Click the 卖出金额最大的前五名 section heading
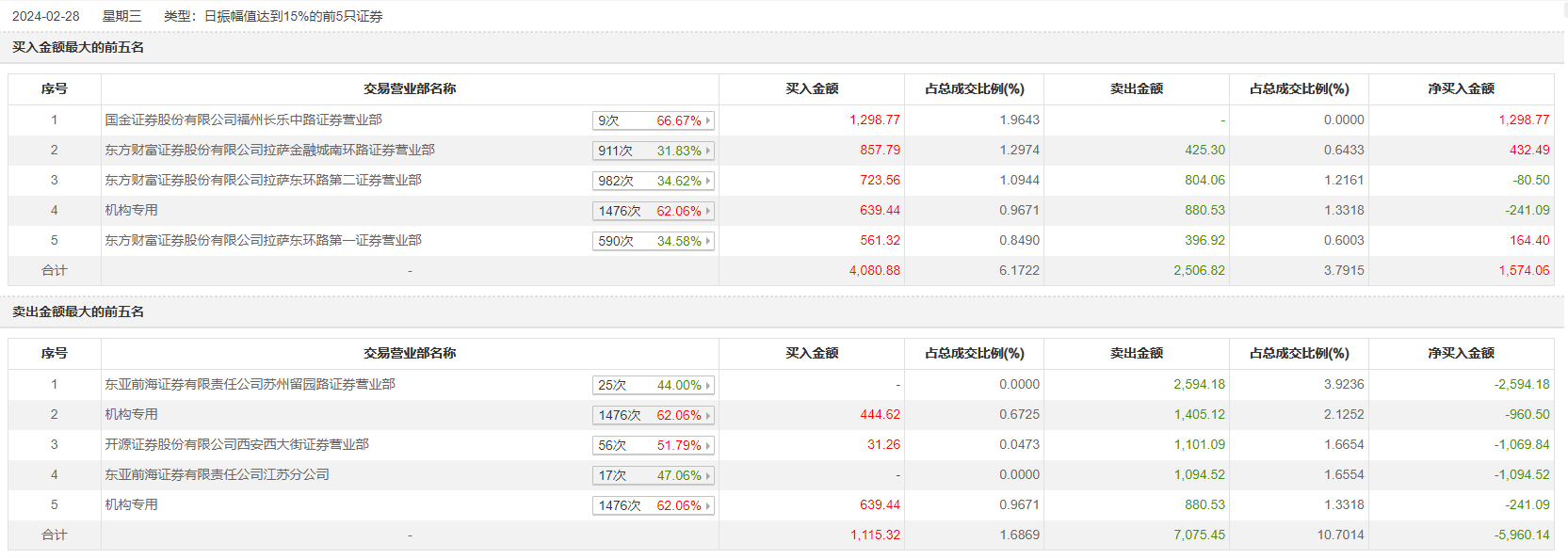This screenshot has width=1568, height=559. pyautogui.click(x=78, y=311)
